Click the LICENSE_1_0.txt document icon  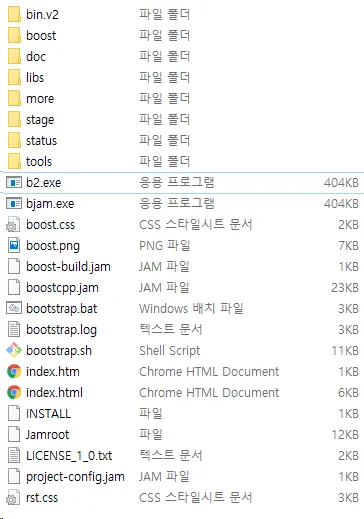[x=14, y=456]
